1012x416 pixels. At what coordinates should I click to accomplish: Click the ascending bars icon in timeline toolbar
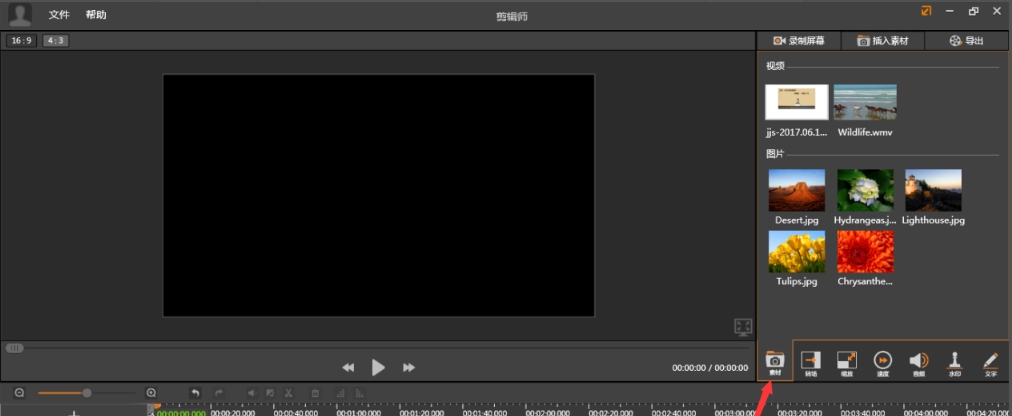[x=341, y=392]
